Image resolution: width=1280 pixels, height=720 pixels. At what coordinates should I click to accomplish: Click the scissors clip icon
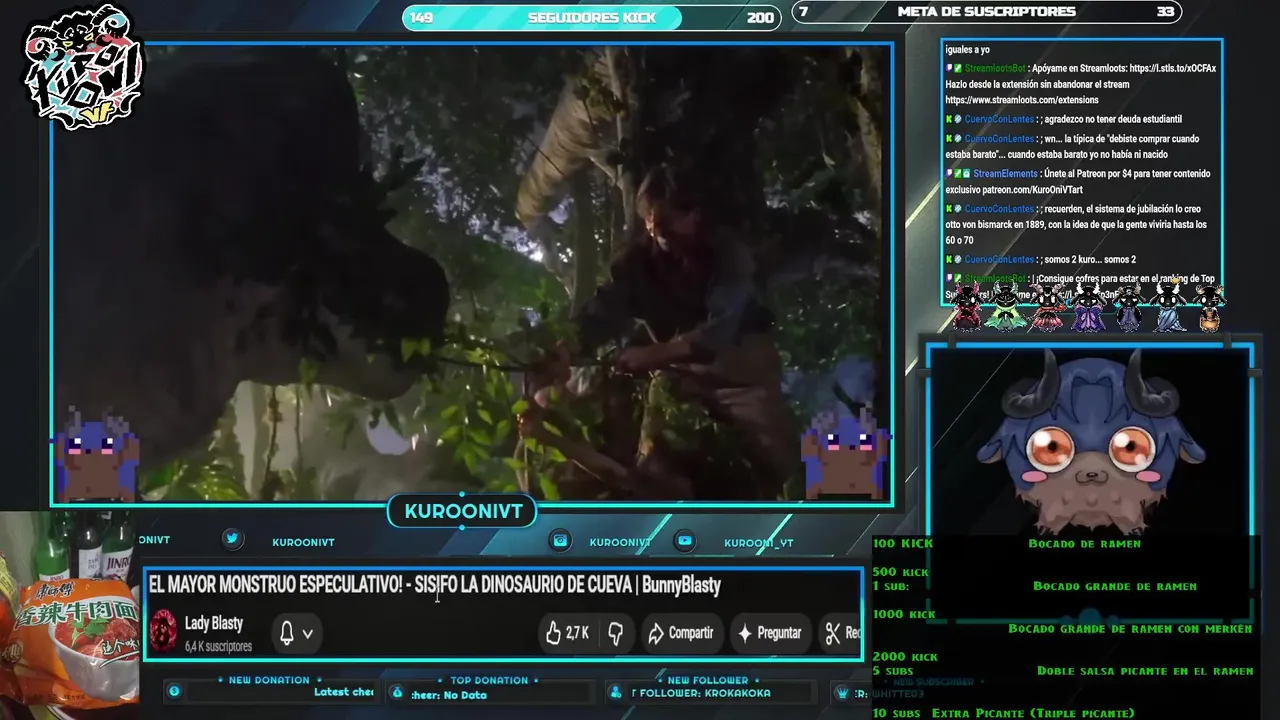click(832, 633)
